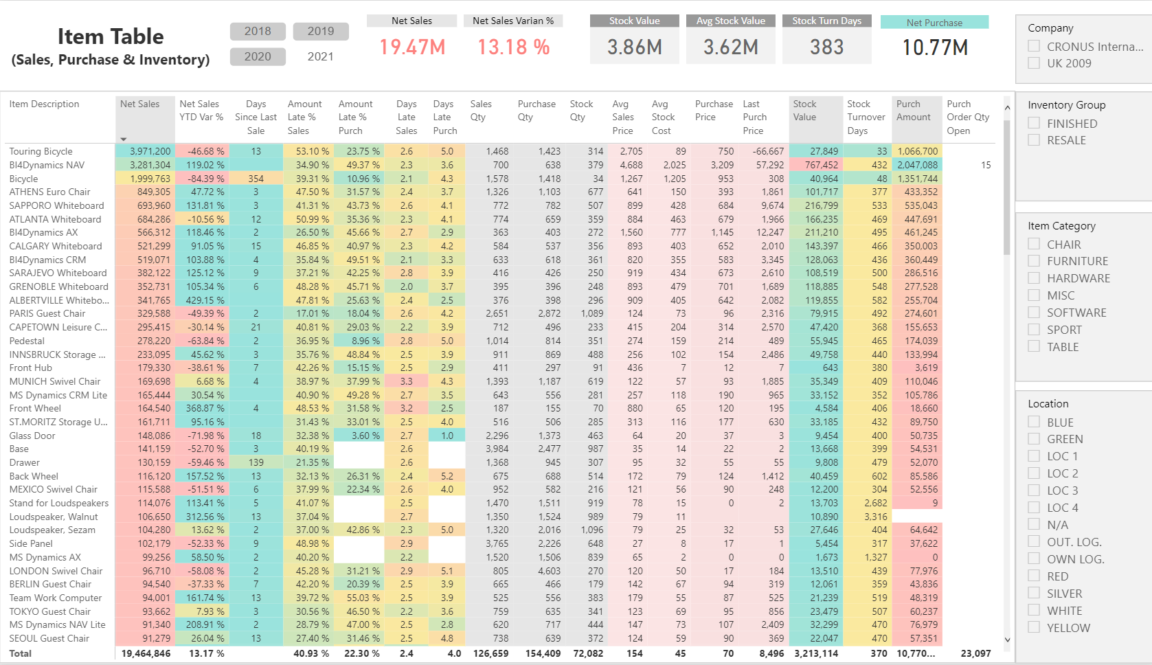Select the 2021 year filter

pos(320,57)
